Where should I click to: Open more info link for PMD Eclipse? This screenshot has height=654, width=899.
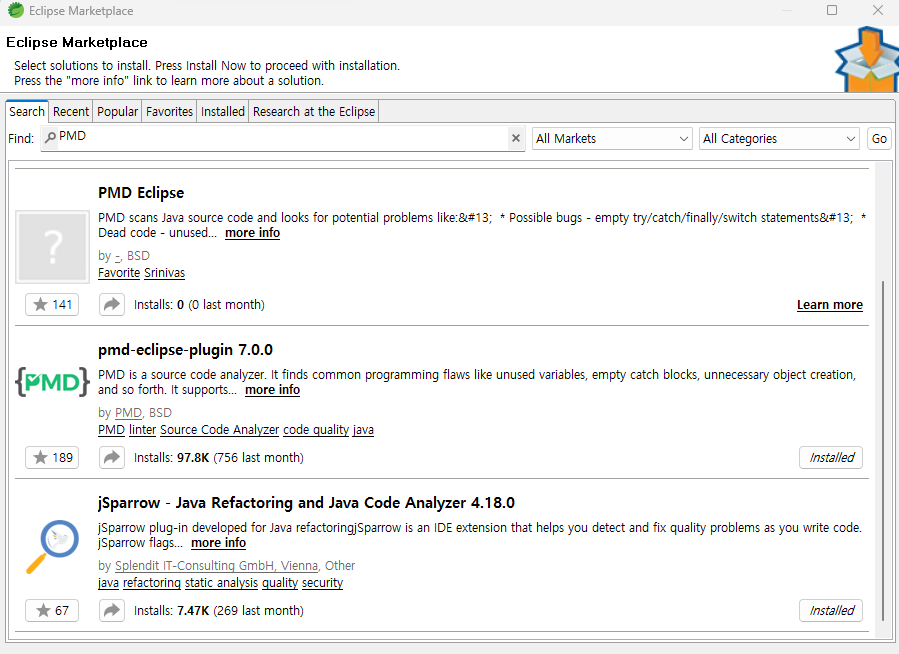[252, 233]
